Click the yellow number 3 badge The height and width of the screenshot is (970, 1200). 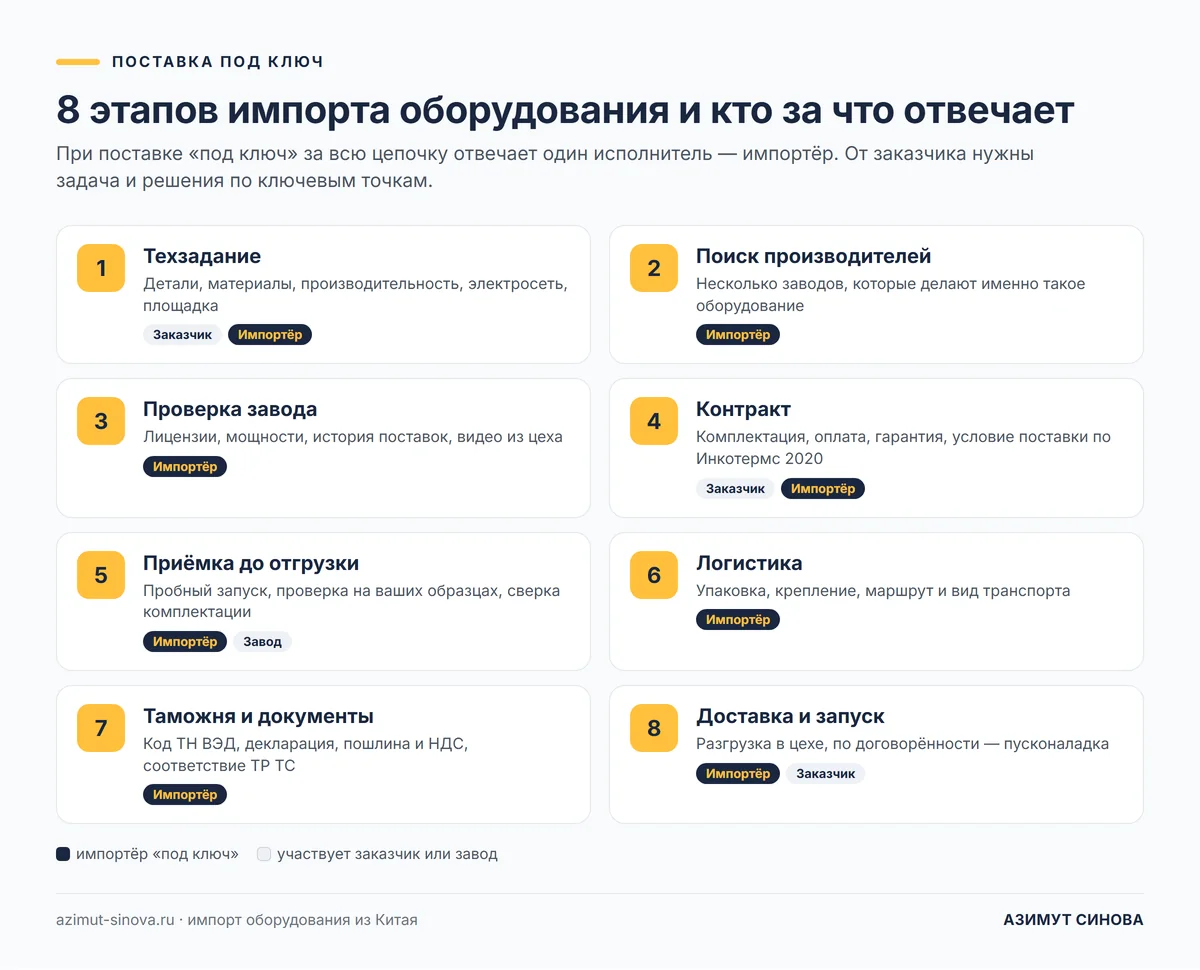101,421
